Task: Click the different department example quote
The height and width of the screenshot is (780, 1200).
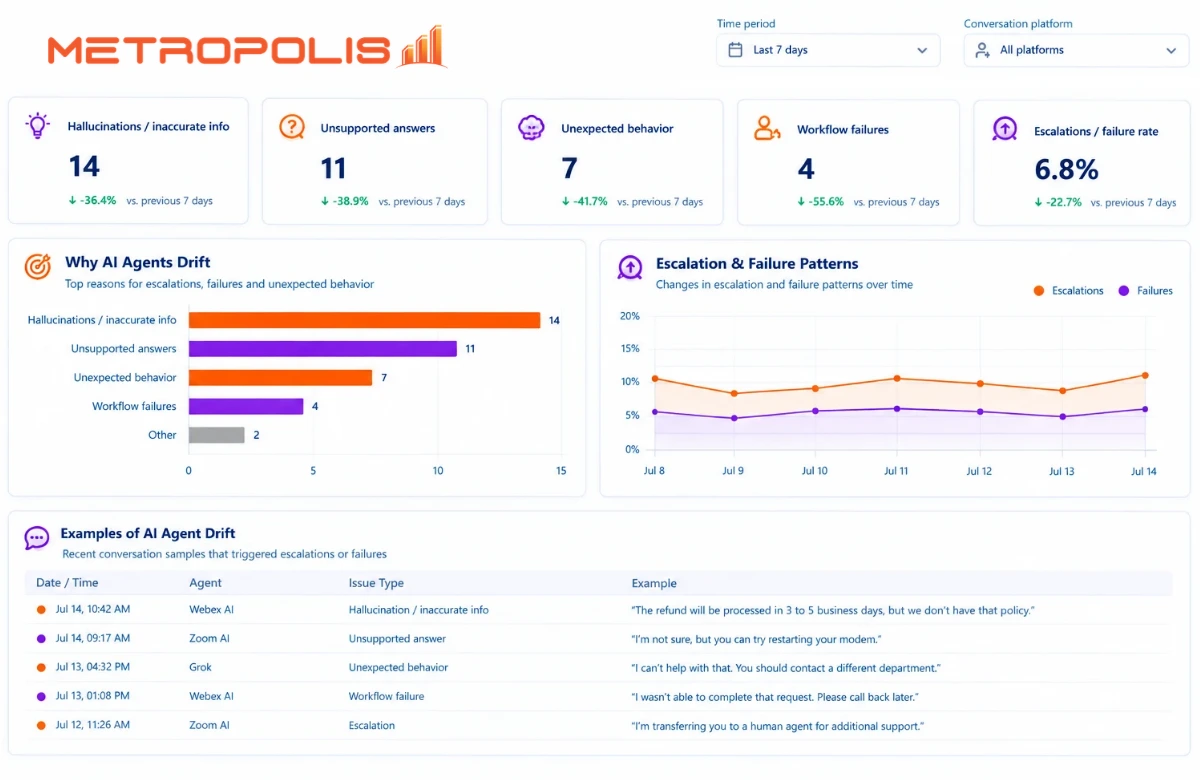Action: pos(786,667)
